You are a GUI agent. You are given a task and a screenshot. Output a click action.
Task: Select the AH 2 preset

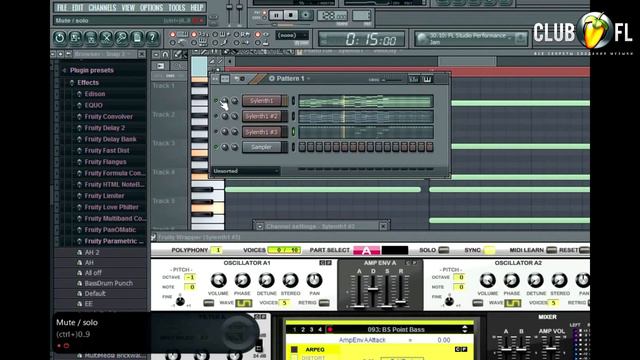click(92, 252)
